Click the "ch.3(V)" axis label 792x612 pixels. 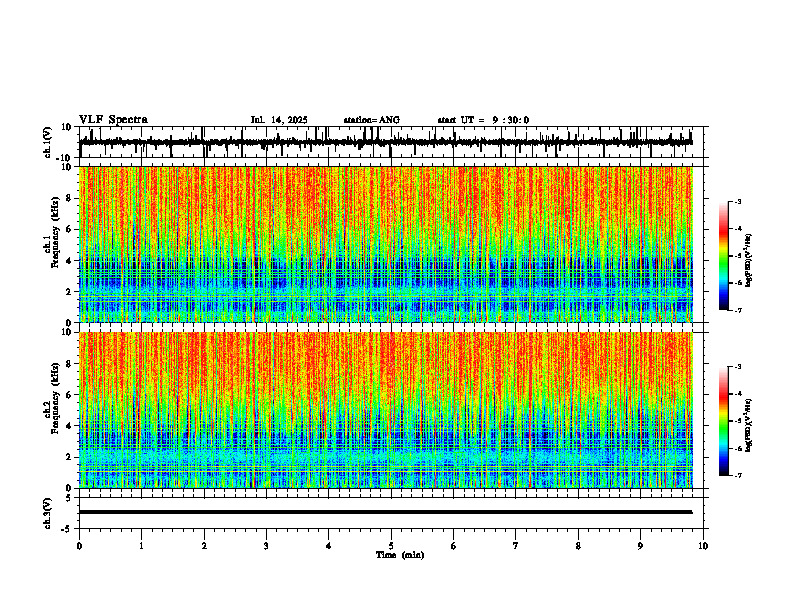pyautogui.click(x=48, y=513)
